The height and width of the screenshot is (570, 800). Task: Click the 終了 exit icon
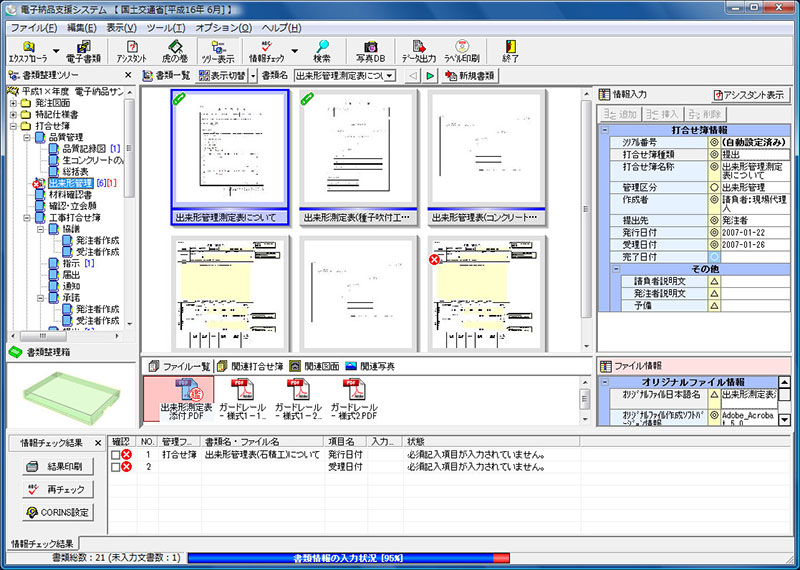tap(510, 52)
